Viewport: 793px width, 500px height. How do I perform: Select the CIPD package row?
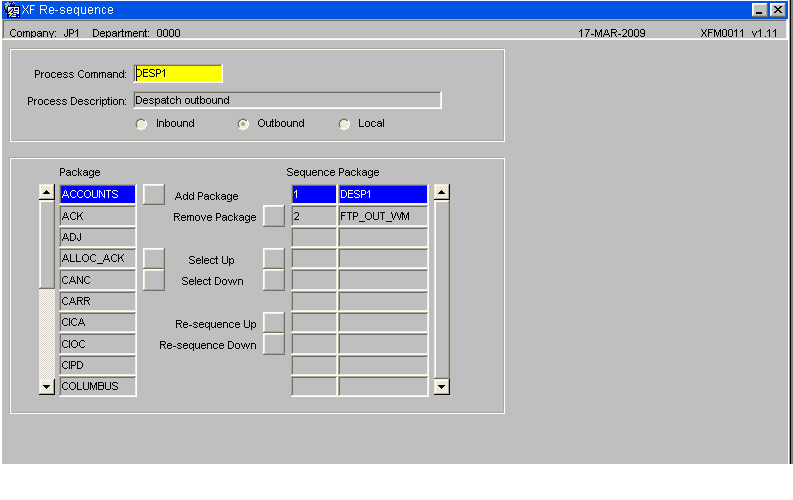click(x=98, y=365)
